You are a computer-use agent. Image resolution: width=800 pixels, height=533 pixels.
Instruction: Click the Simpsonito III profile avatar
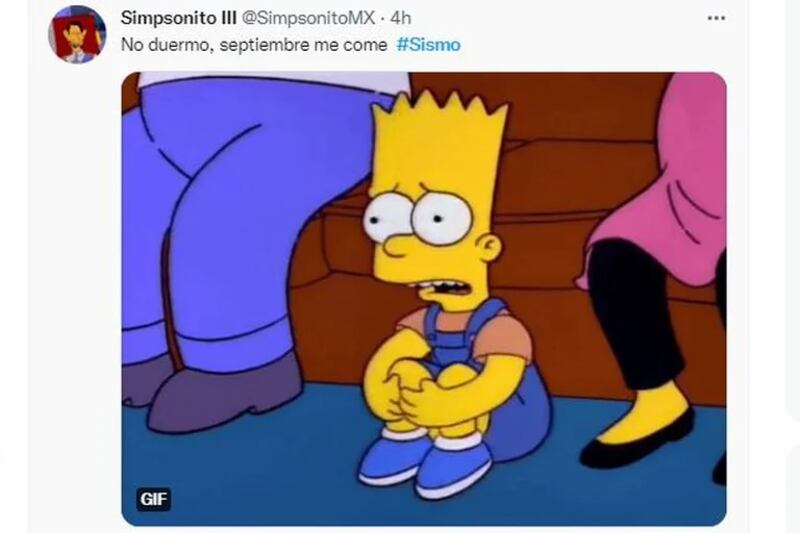click(77, 35)
